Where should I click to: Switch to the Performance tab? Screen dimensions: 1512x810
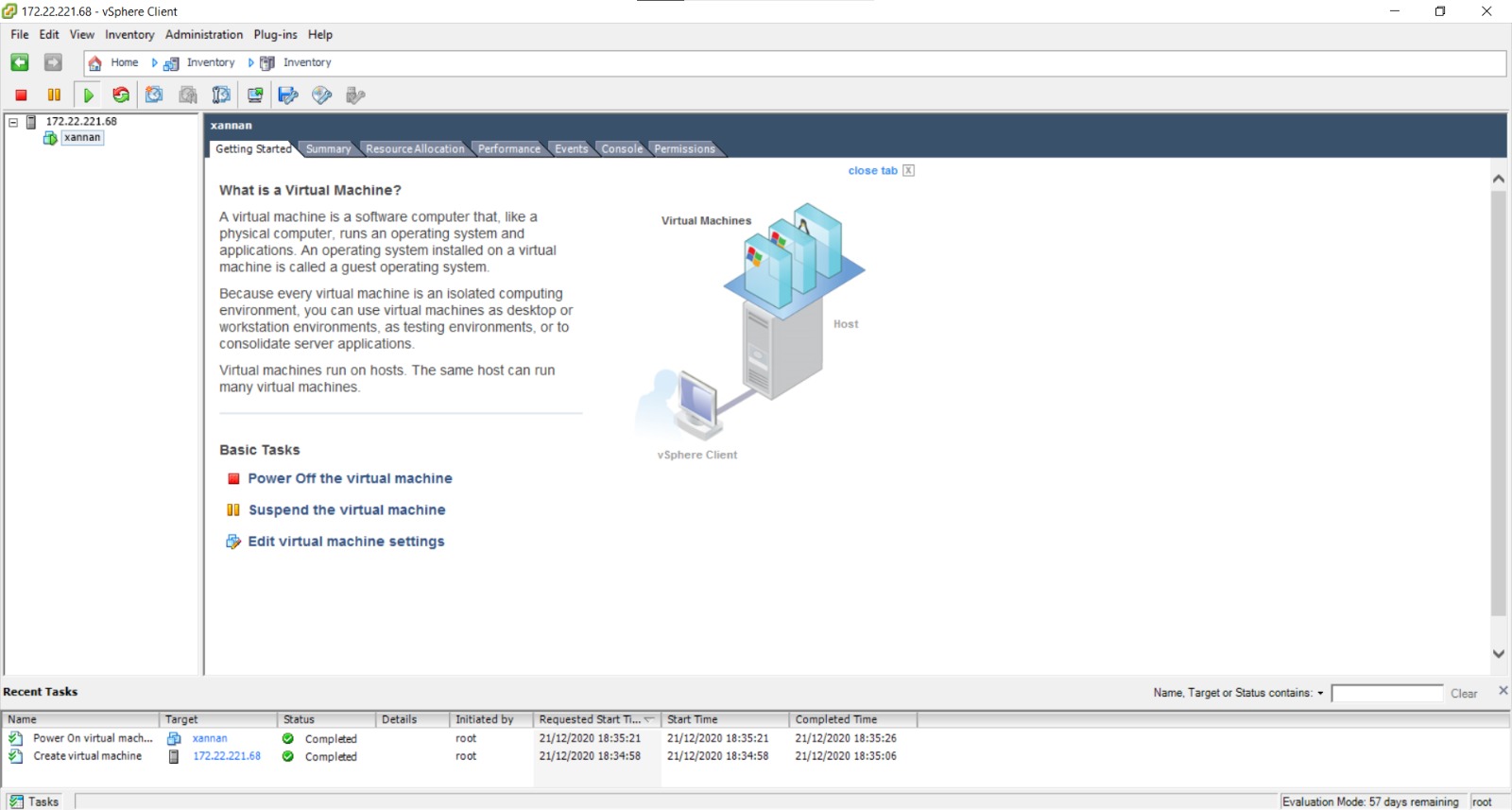508,149
